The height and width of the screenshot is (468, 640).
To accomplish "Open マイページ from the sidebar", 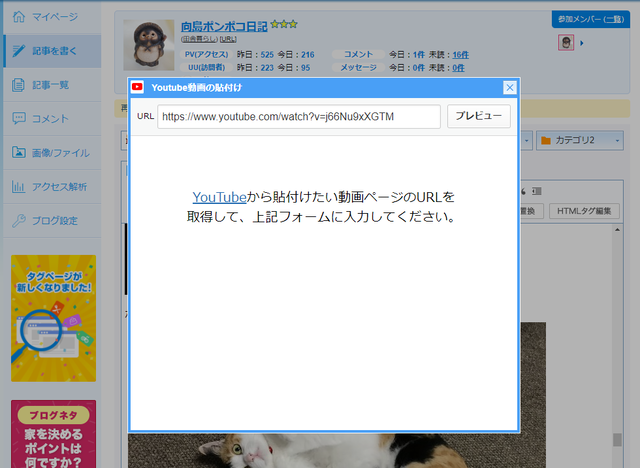I will 52,17.
